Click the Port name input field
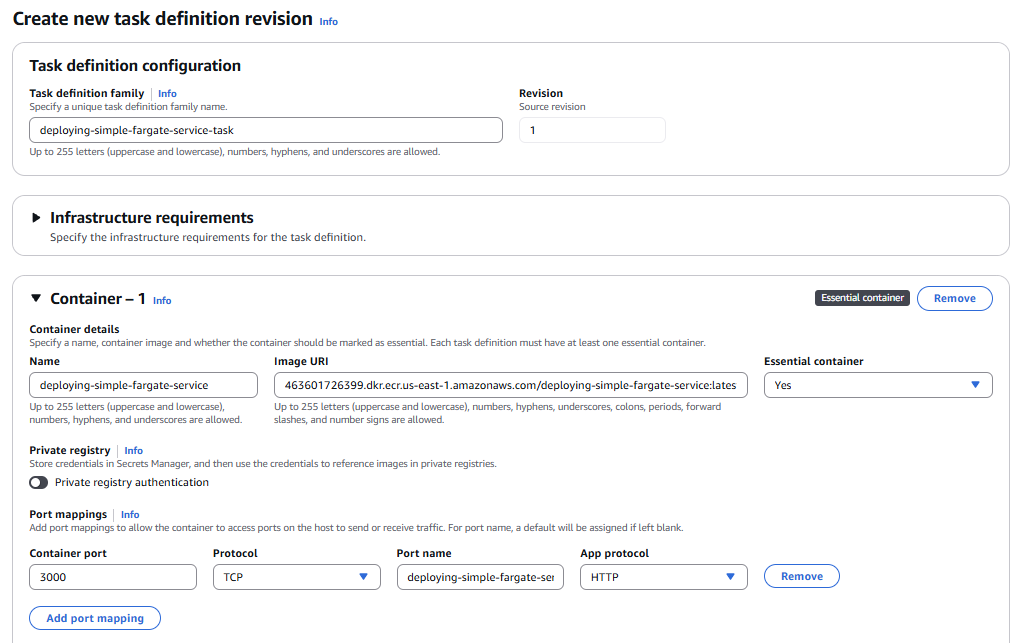The width and height of the screenshot is (1020, 643). click(x=480, y=577)
